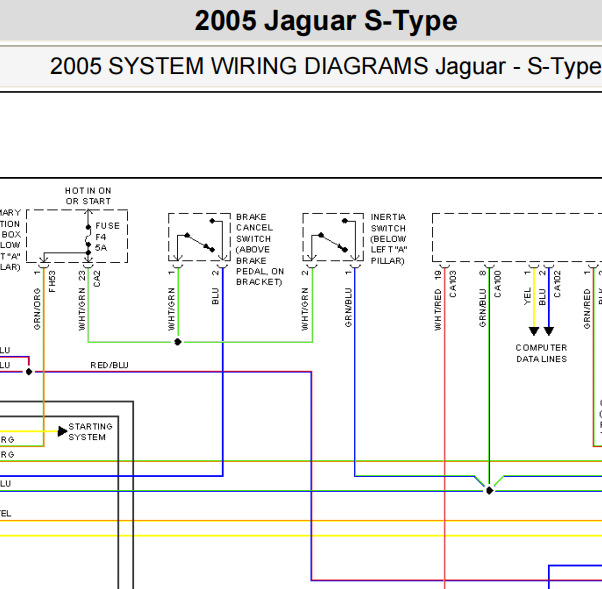Screen dimensions: 602x589
Task: Click the 'GRN/ORG' wire label
Action: (37, 309)
